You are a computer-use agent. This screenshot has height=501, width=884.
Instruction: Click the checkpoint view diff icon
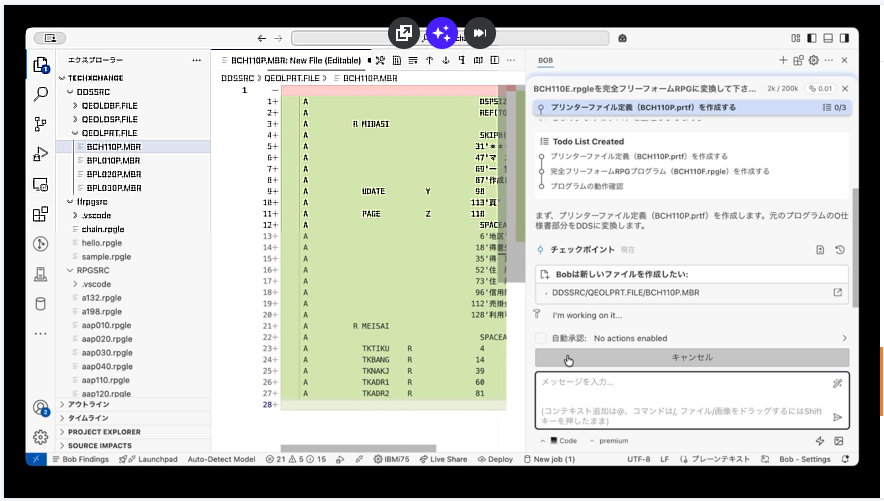820,250
